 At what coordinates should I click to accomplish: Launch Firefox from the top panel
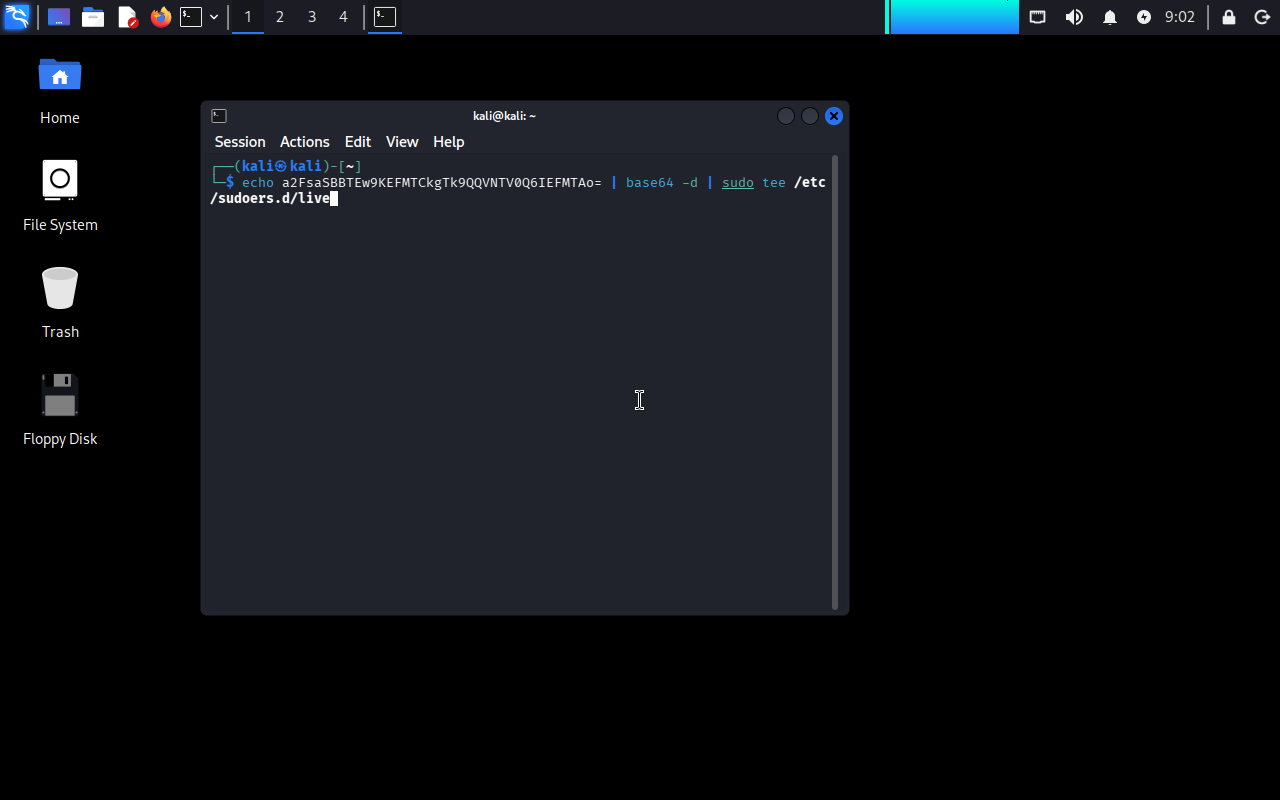[x=161, y=17]
